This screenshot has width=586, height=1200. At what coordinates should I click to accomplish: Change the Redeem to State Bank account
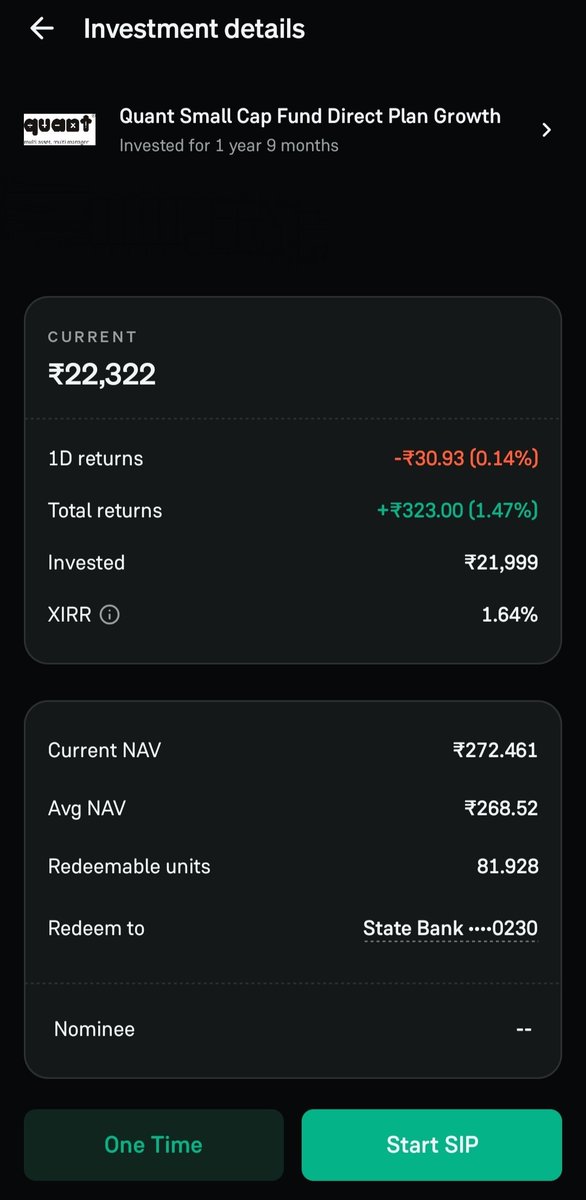(x=450, y=928)
